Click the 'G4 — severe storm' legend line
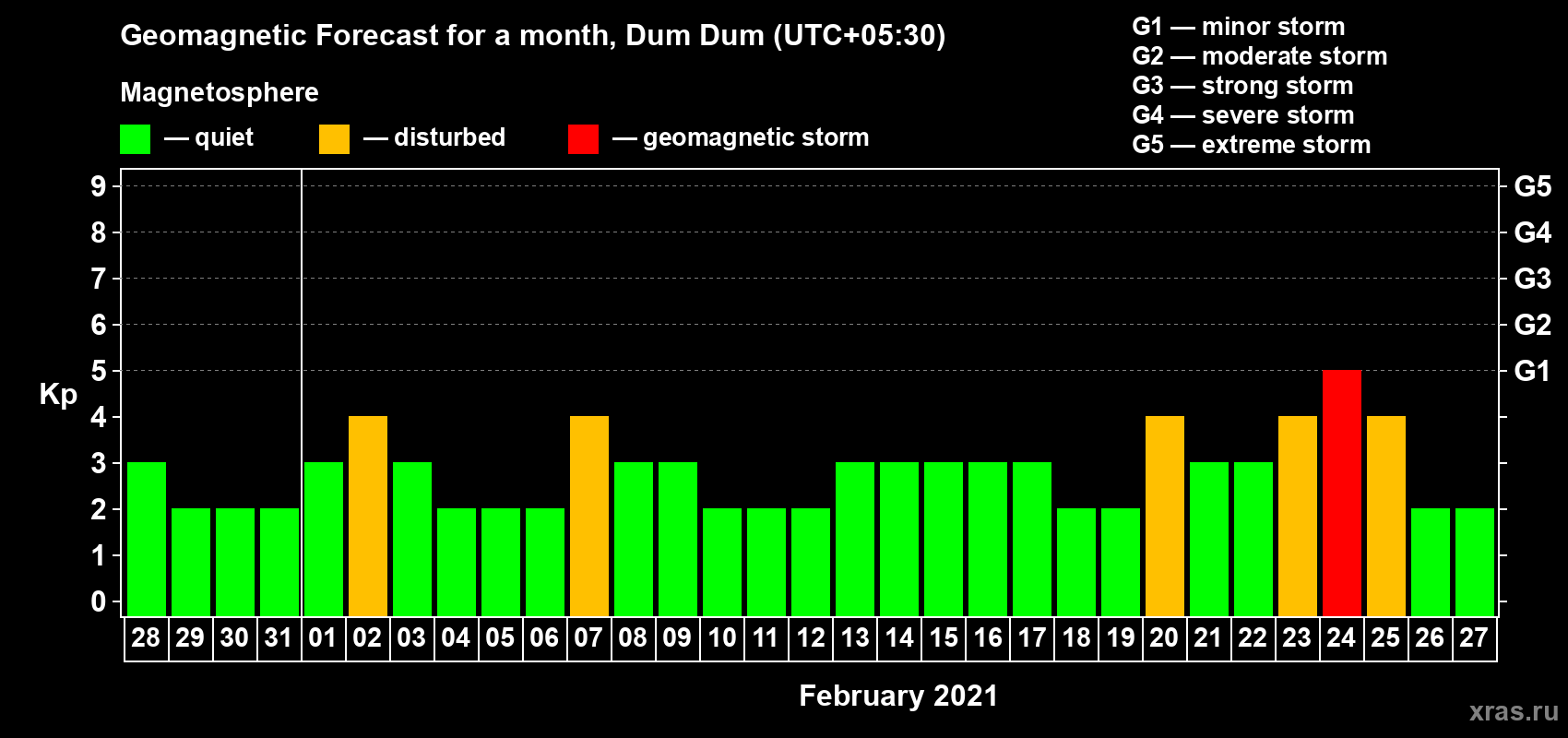The image size is (1568, 738). (x=1243, y=115)
